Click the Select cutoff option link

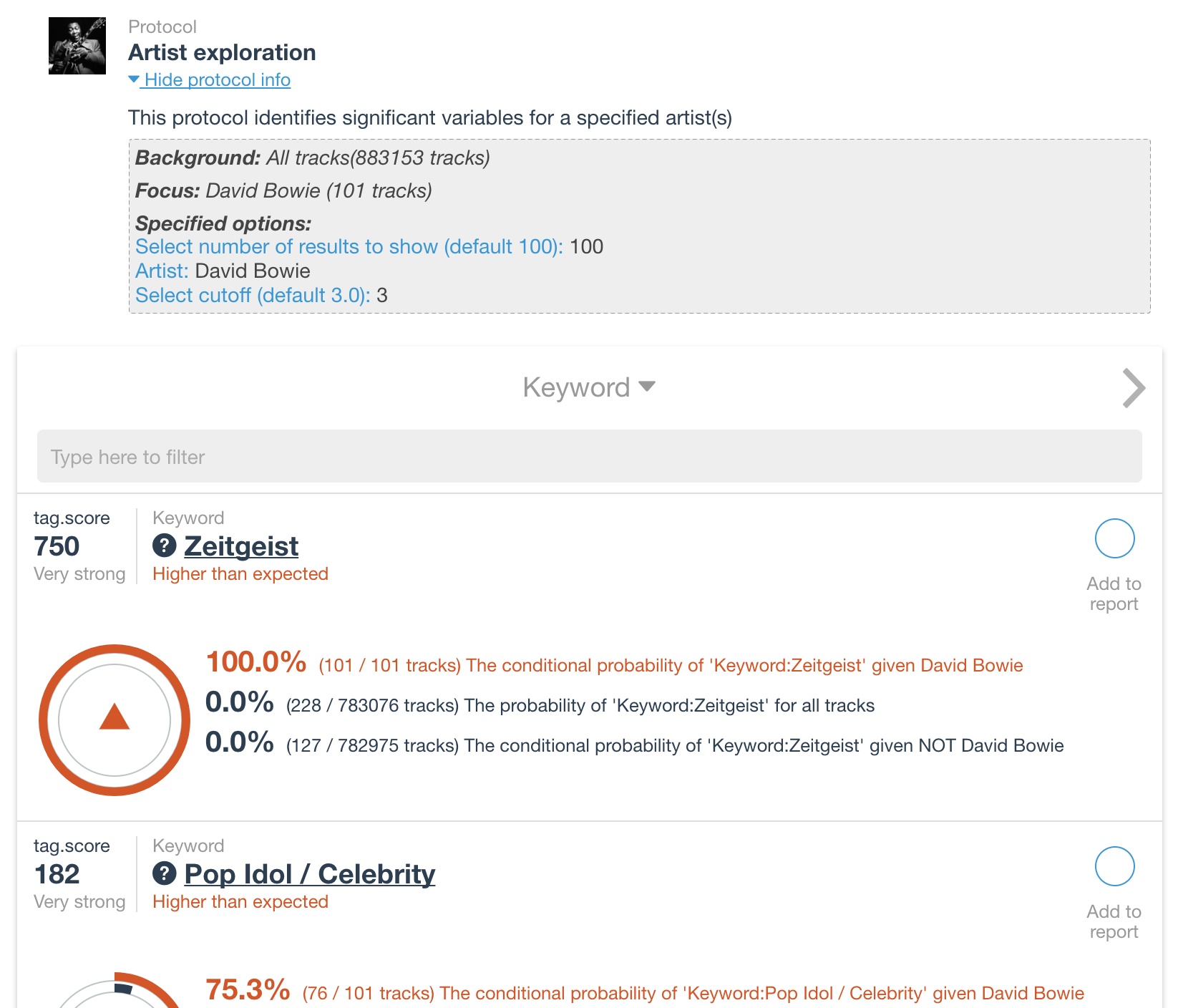tap(252, 296)
